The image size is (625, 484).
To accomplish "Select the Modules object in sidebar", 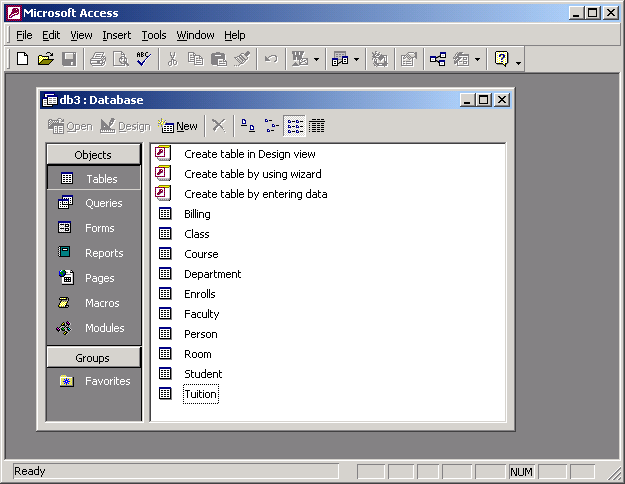I will (66, 328).
